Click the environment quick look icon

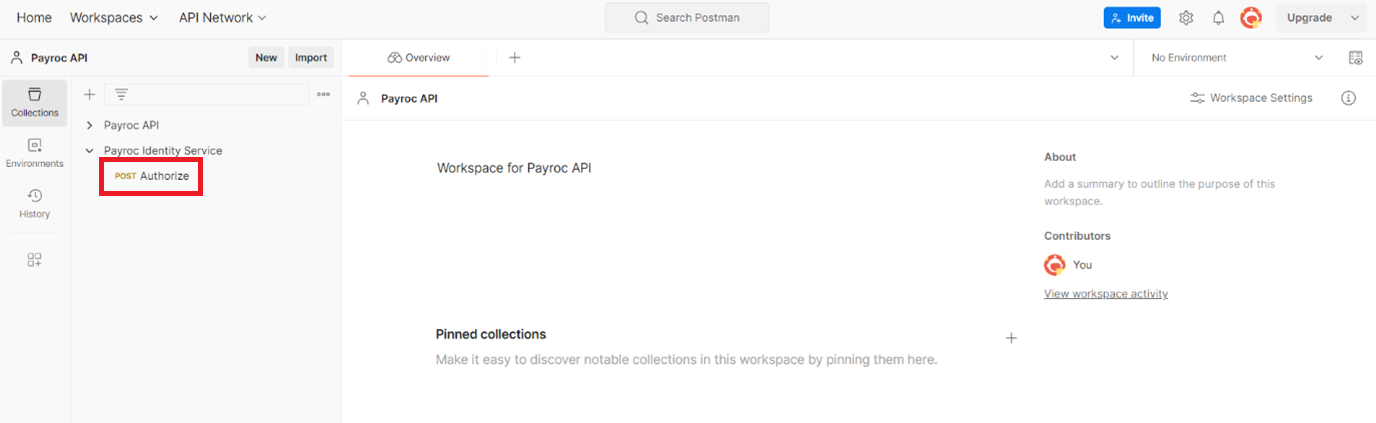coord(1355,58)
